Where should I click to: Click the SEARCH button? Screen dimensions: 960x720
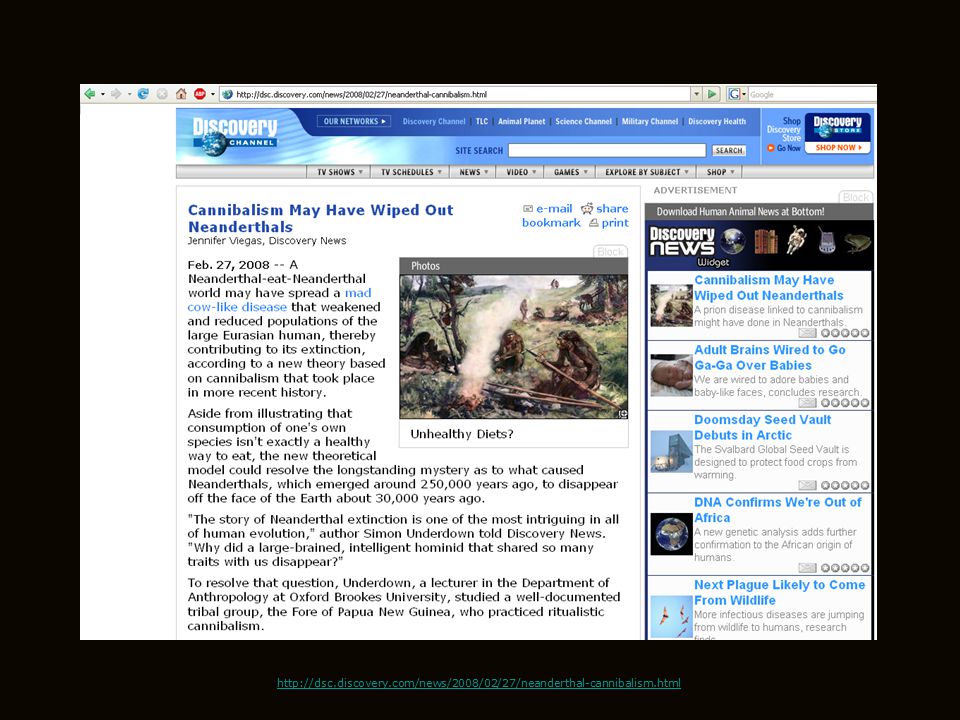pos(729,150)
